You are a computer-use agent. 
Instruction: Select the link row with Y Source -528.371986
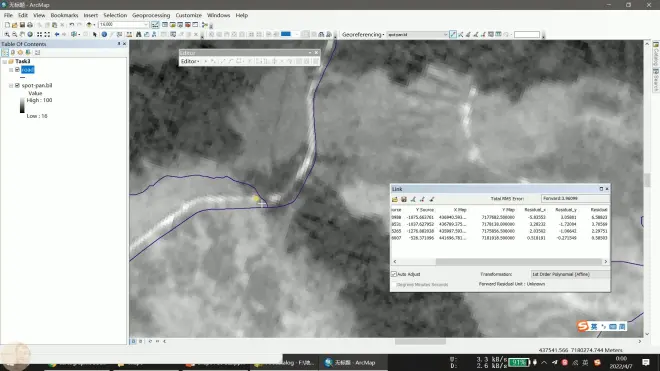pos(500,238)
